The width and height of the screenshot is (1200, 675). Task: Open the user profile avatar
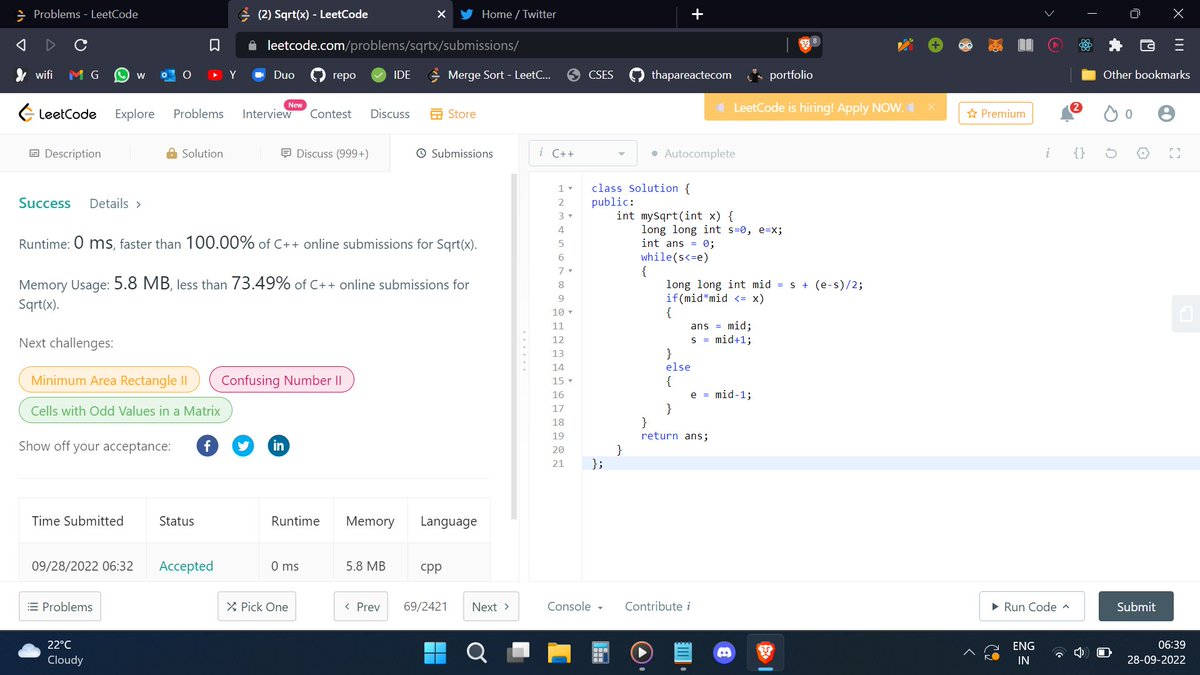[1166, 114]
